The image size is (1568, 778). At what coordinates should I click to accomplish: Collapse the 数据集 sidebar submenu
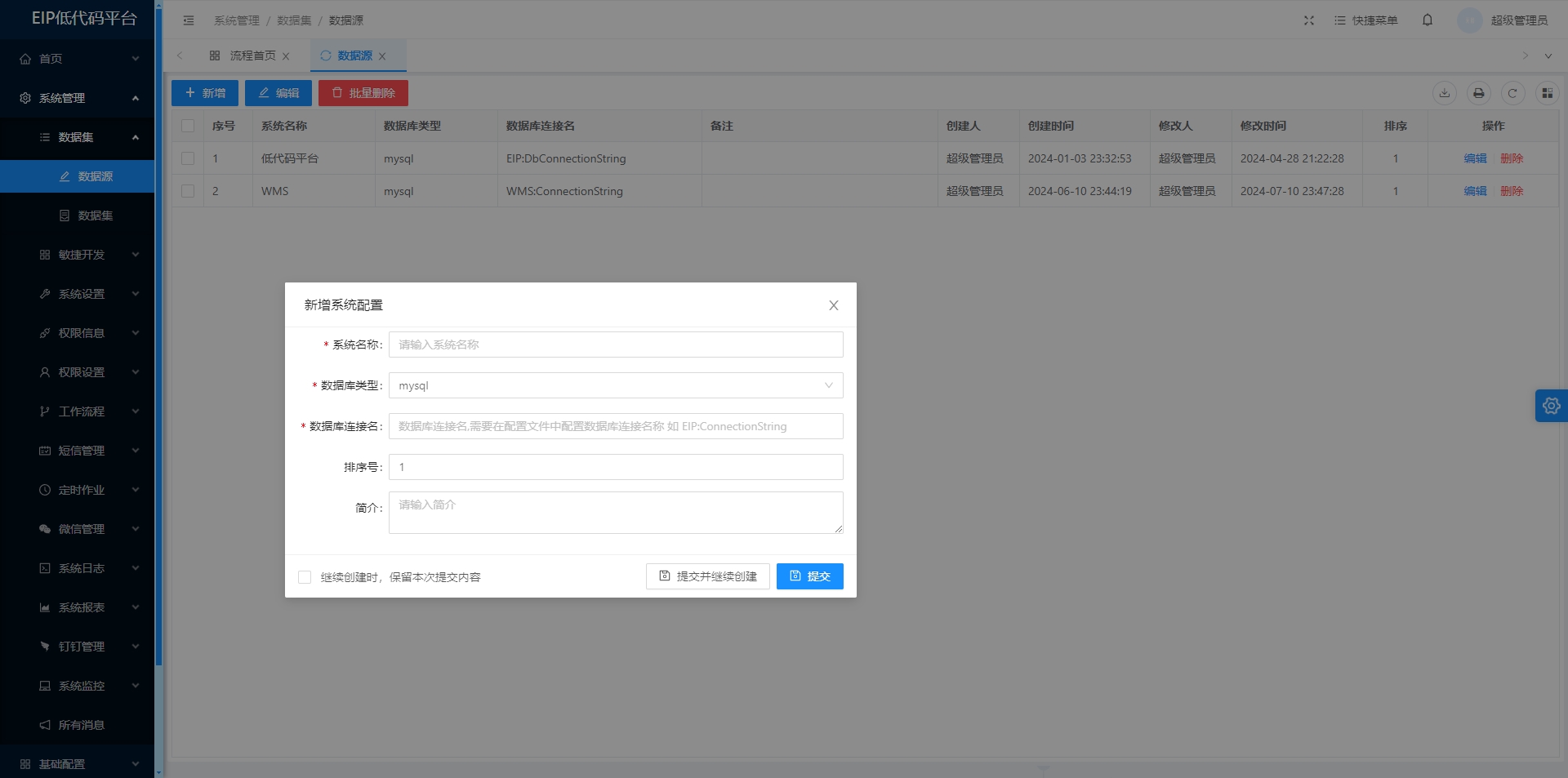78,137
